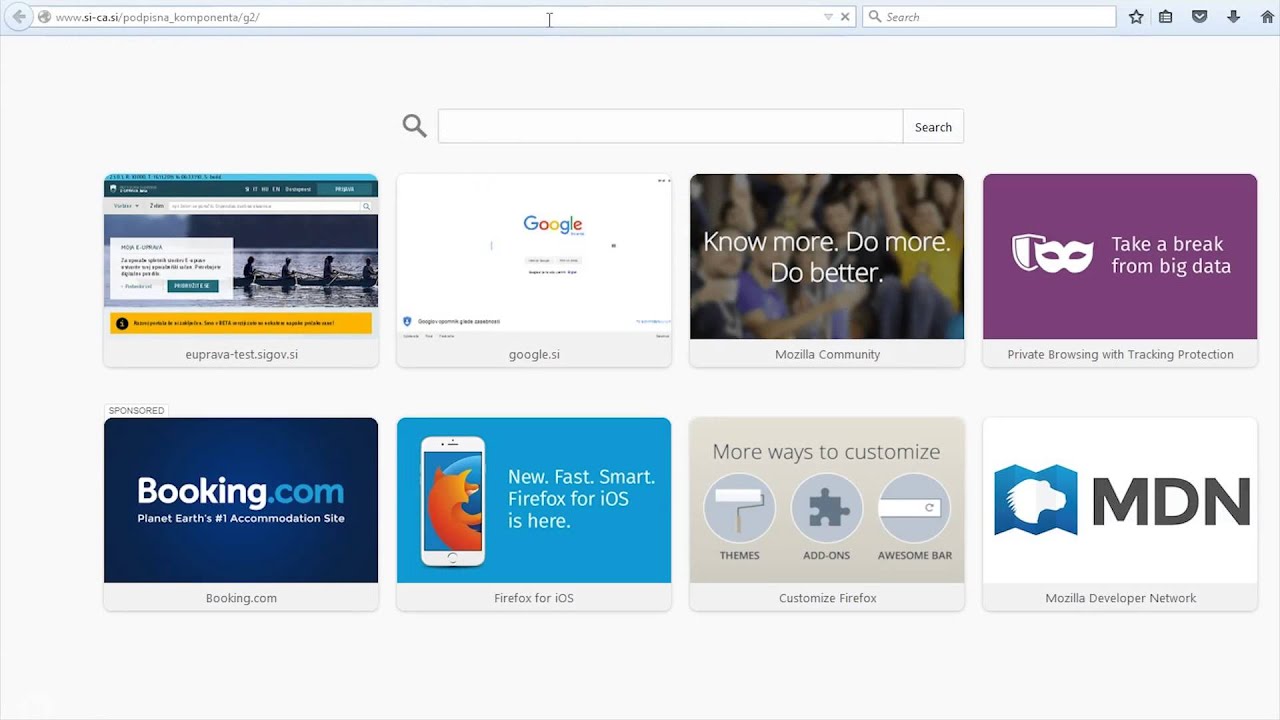This screenshot has width=1280, height=720.
Task: Open the euprava-test.sigov.si tile thumbnail
Action: 241,256
